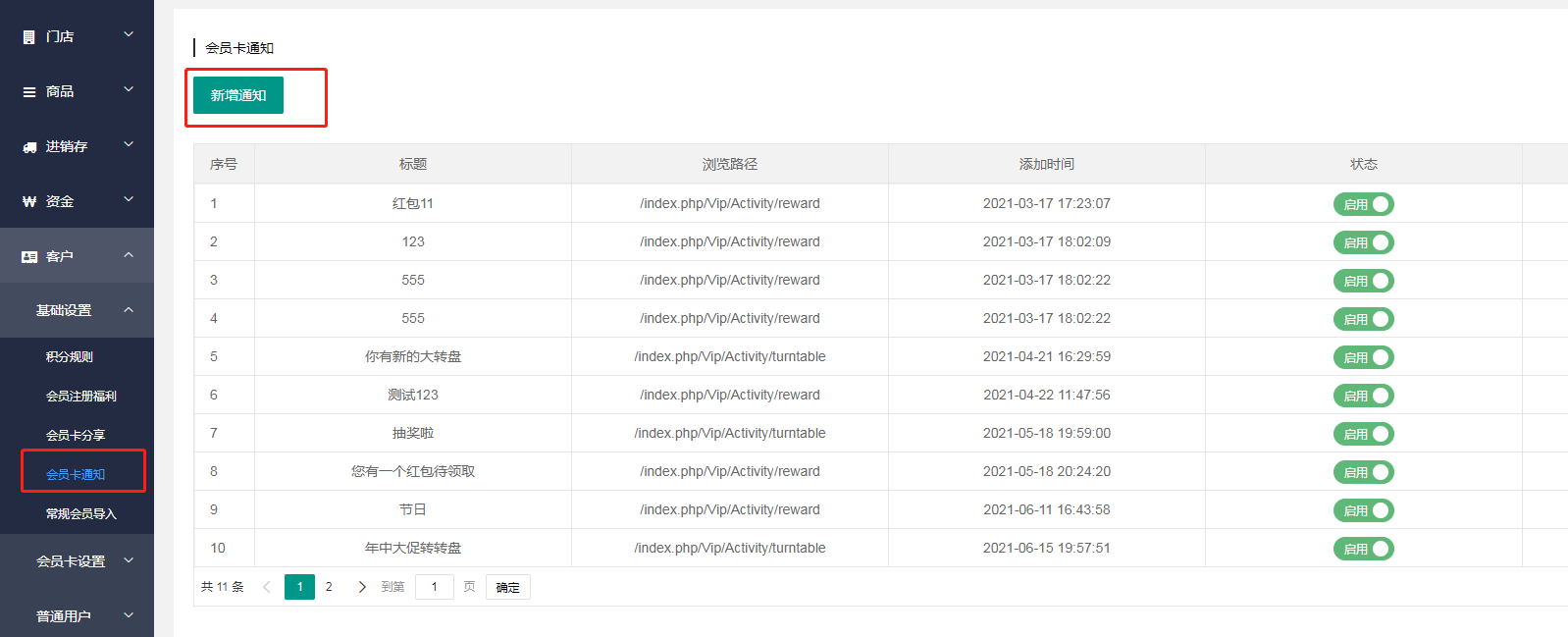Expand the 门店 menu chevron
Viewport: 1568px width, 637px height.
pyautogui.click(x=129, y=35)
